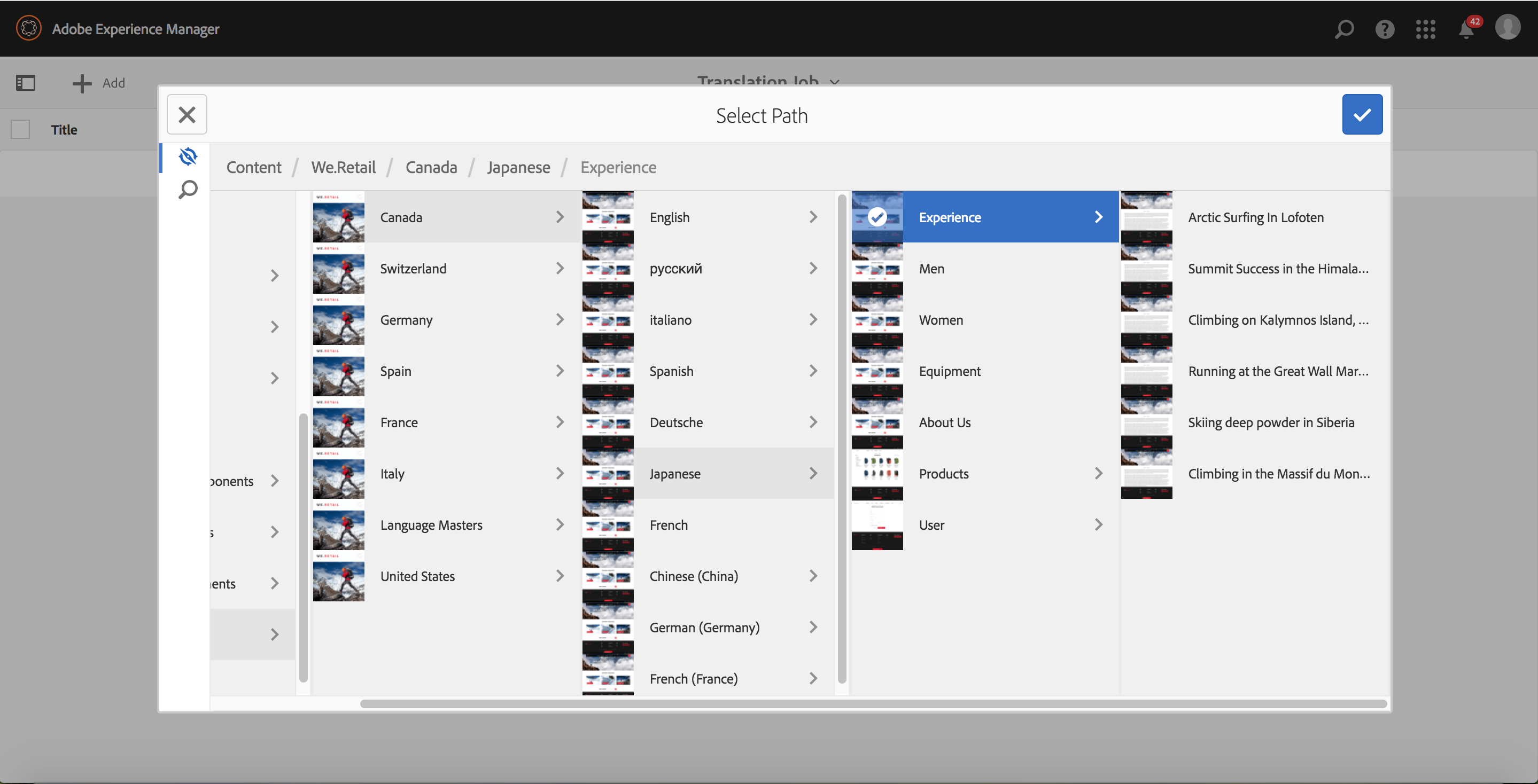Expand the User row chevron
This screenshot has width=1538, height=784.
pyautogui.click(x=1098, y=524)
